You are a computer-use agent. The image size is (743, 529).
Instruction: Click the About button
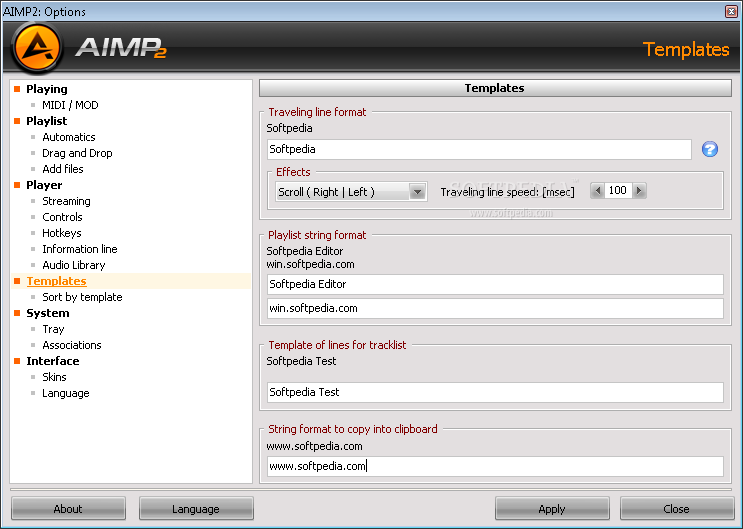68,509
